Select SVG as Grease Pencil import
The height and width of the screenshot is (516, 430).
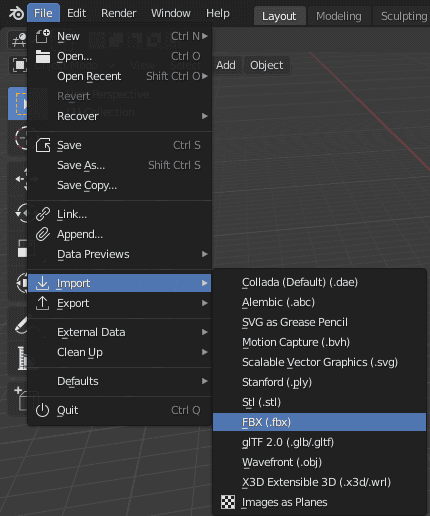click(319, 322)
